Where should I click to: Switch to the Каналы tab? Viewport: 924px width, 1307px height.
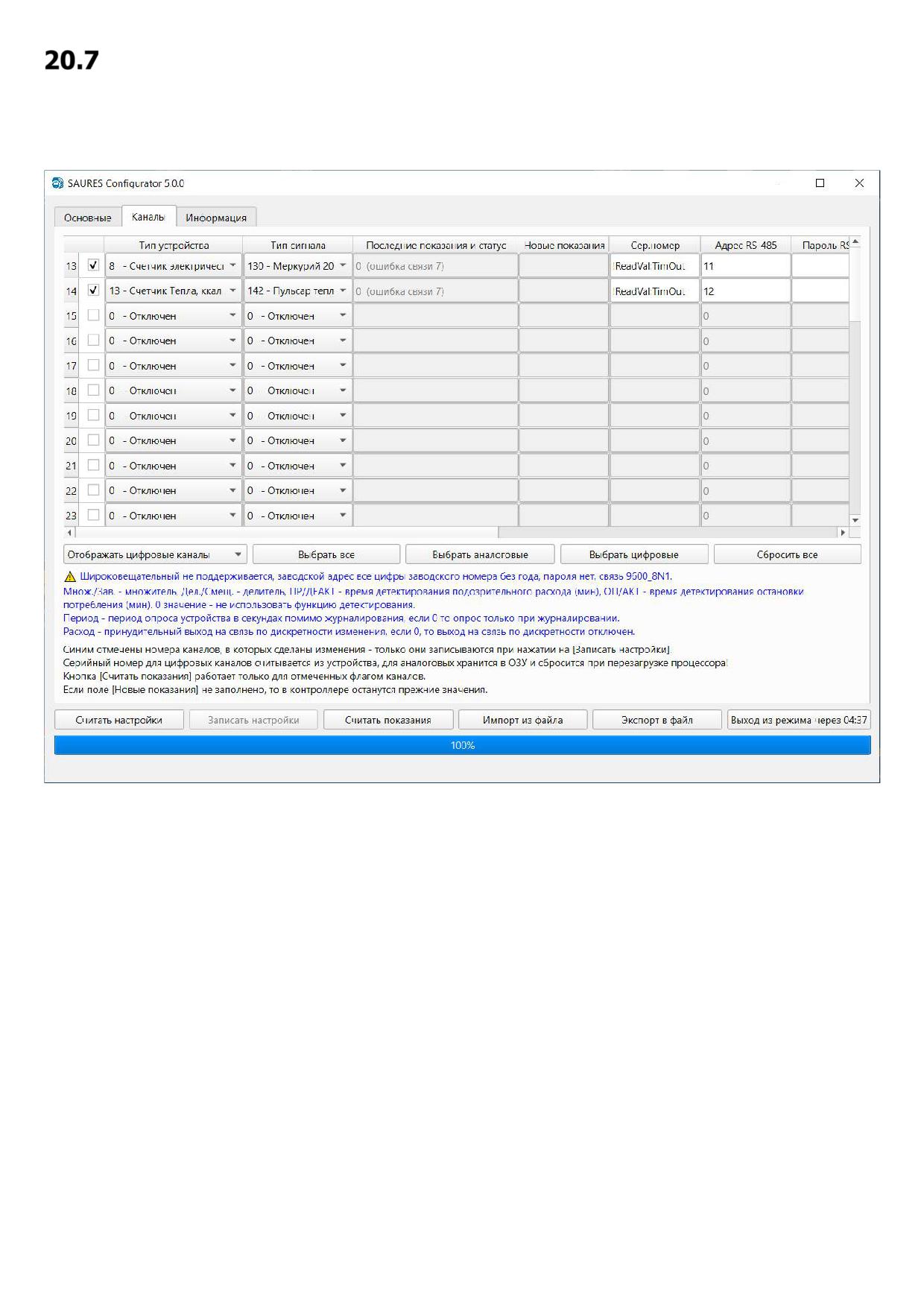point(148,217)
